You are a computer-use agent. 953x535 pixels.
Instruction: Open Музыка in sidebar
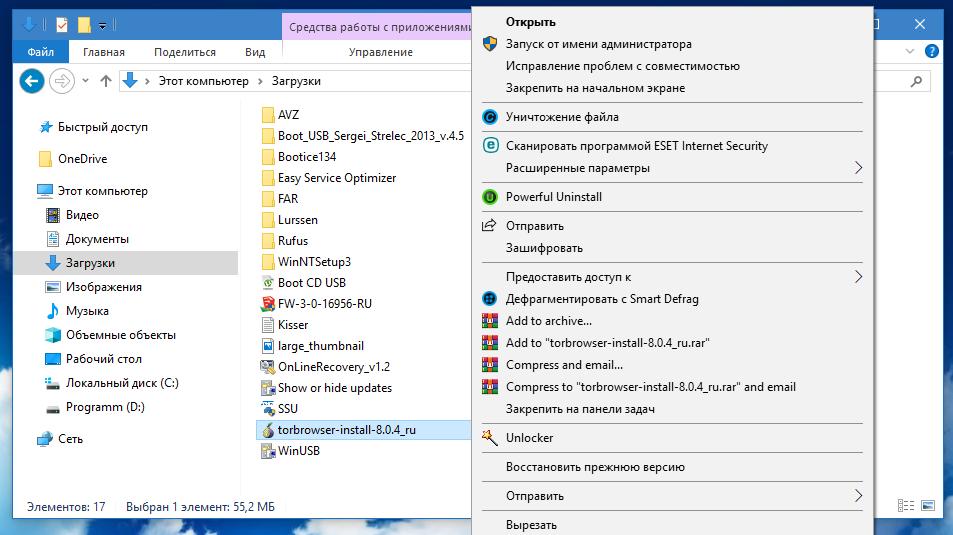(x=87, y=311)
